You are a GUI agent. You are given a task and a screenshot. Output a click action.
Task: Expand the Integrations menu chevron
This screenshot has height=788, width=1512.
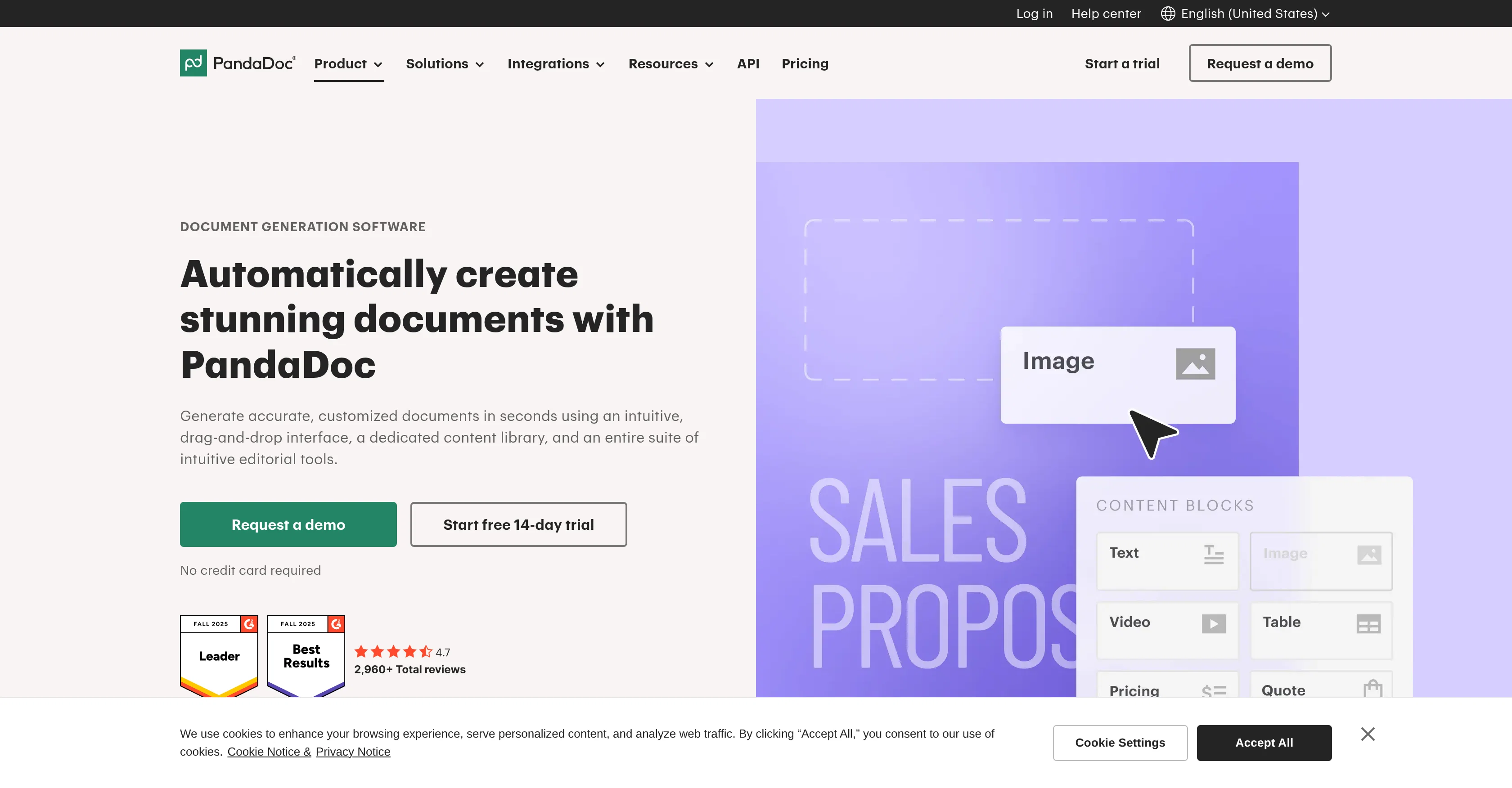600,64
